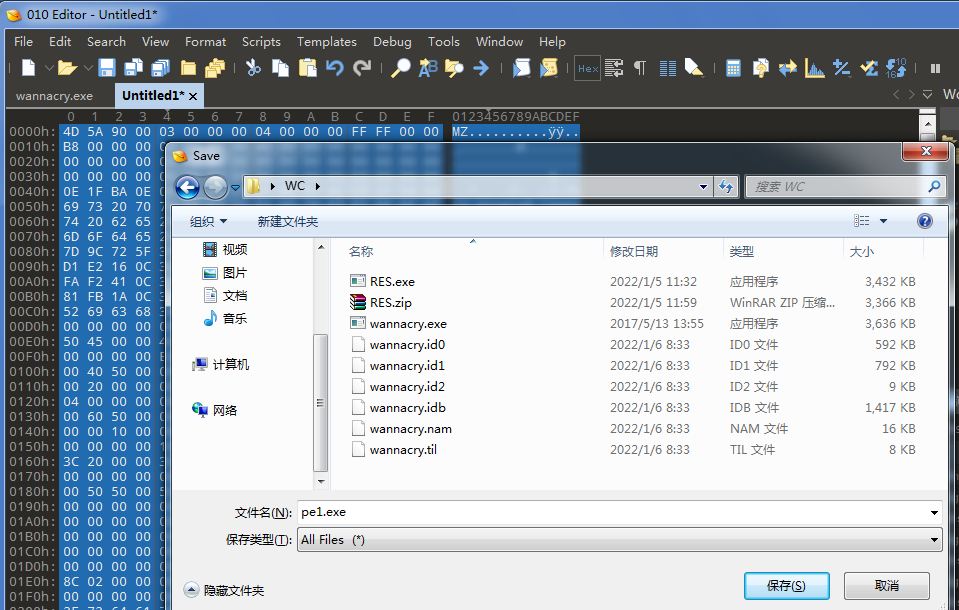Open Find in Files icon
The height and width of the screenshot is (610, 959).
pos(454,68)
